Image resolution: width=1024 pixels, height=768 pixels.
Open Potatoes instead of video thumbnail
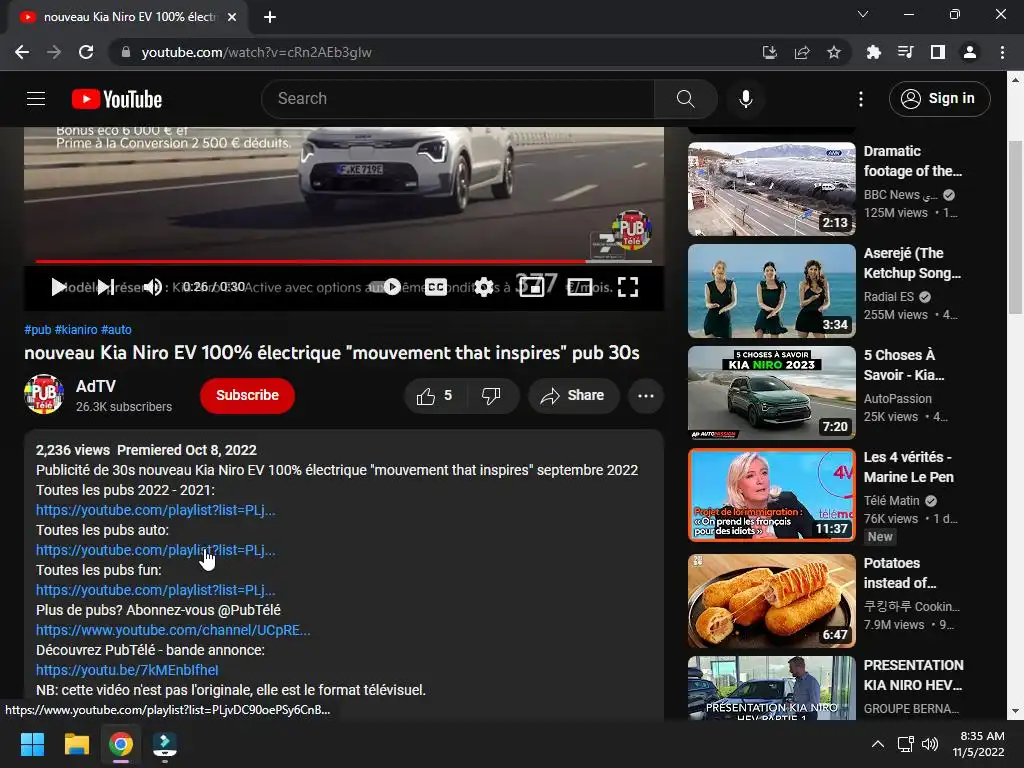click(771, 601)
